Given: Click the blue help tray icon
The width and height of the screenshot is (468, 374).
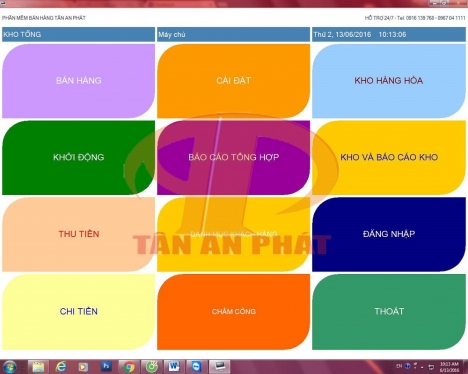Looking at the screenshot, I should point(407,366).
